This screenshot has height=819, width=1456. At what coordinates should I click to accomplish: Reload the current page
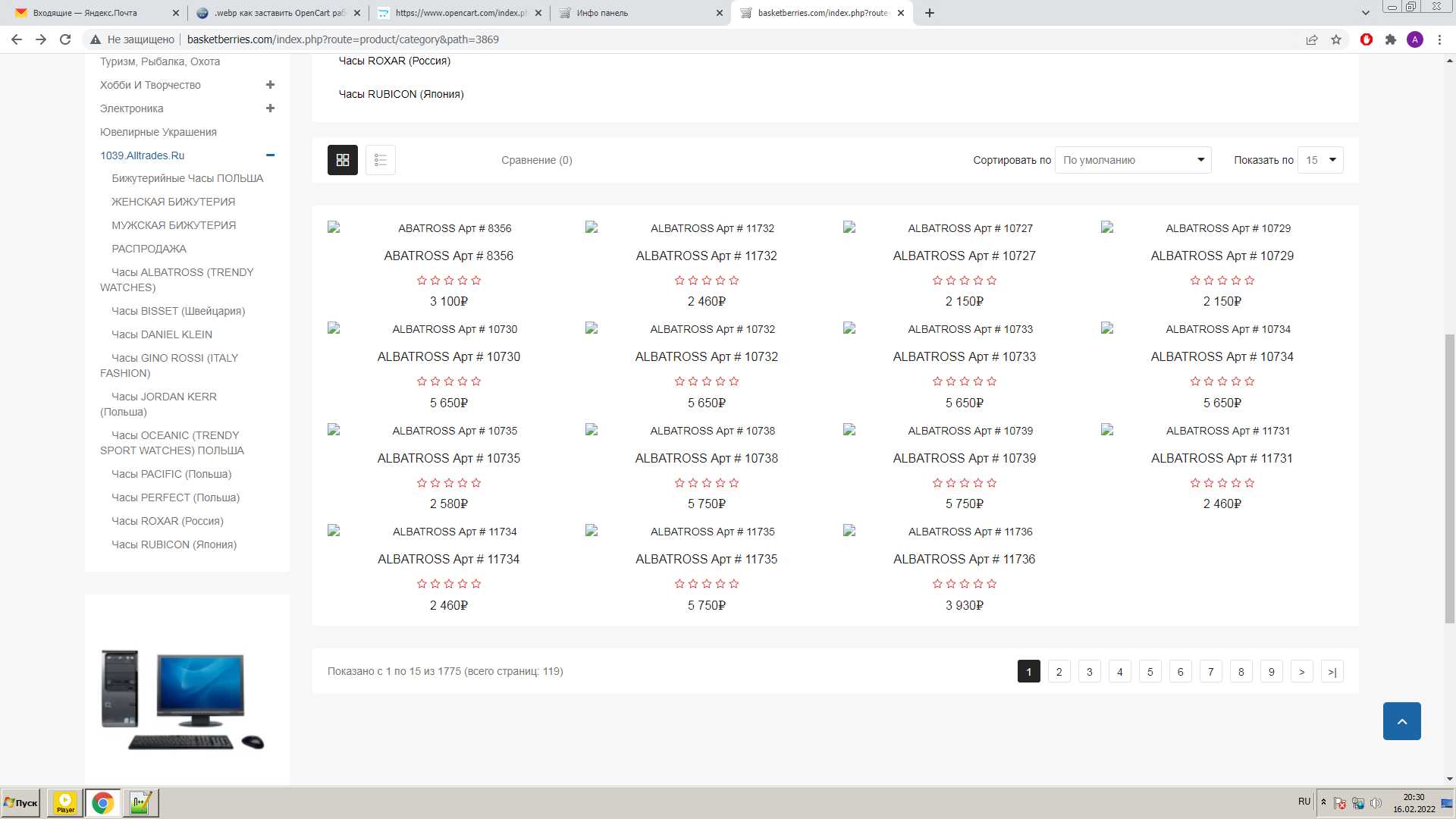[x=65, y=39]
